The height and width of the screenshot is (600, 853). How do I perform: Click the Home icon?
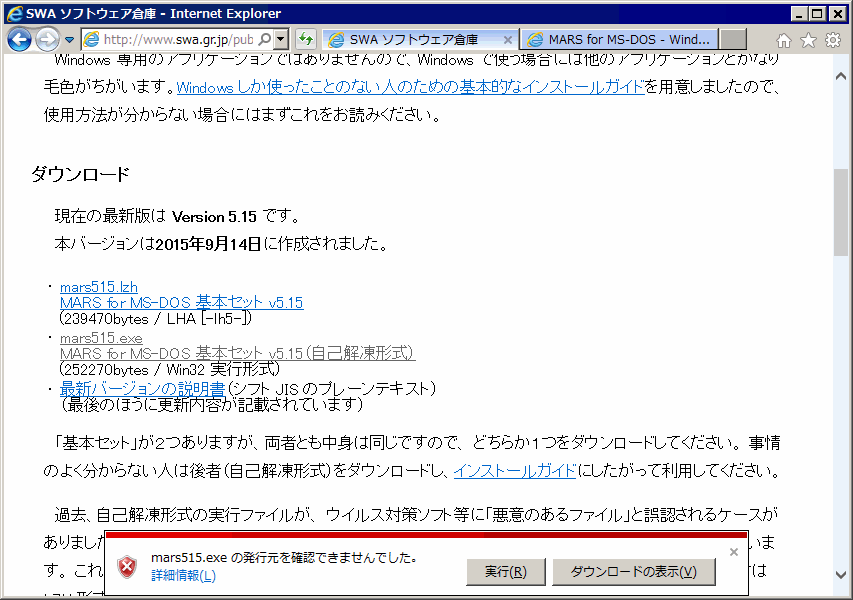click(783, 40)
